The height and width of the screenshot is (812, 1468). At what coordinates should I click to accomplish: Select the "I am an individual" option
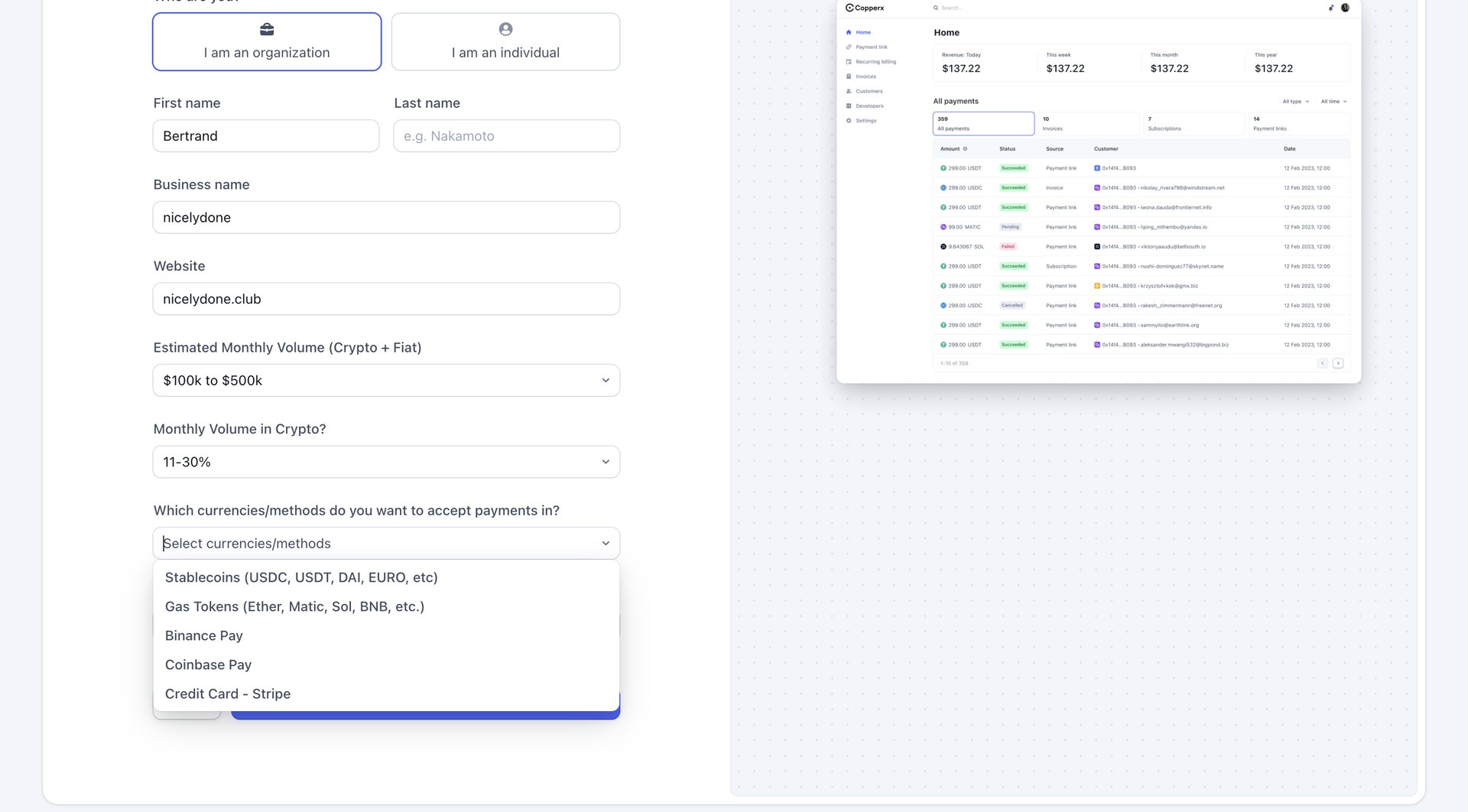click(x=505, y=41)
